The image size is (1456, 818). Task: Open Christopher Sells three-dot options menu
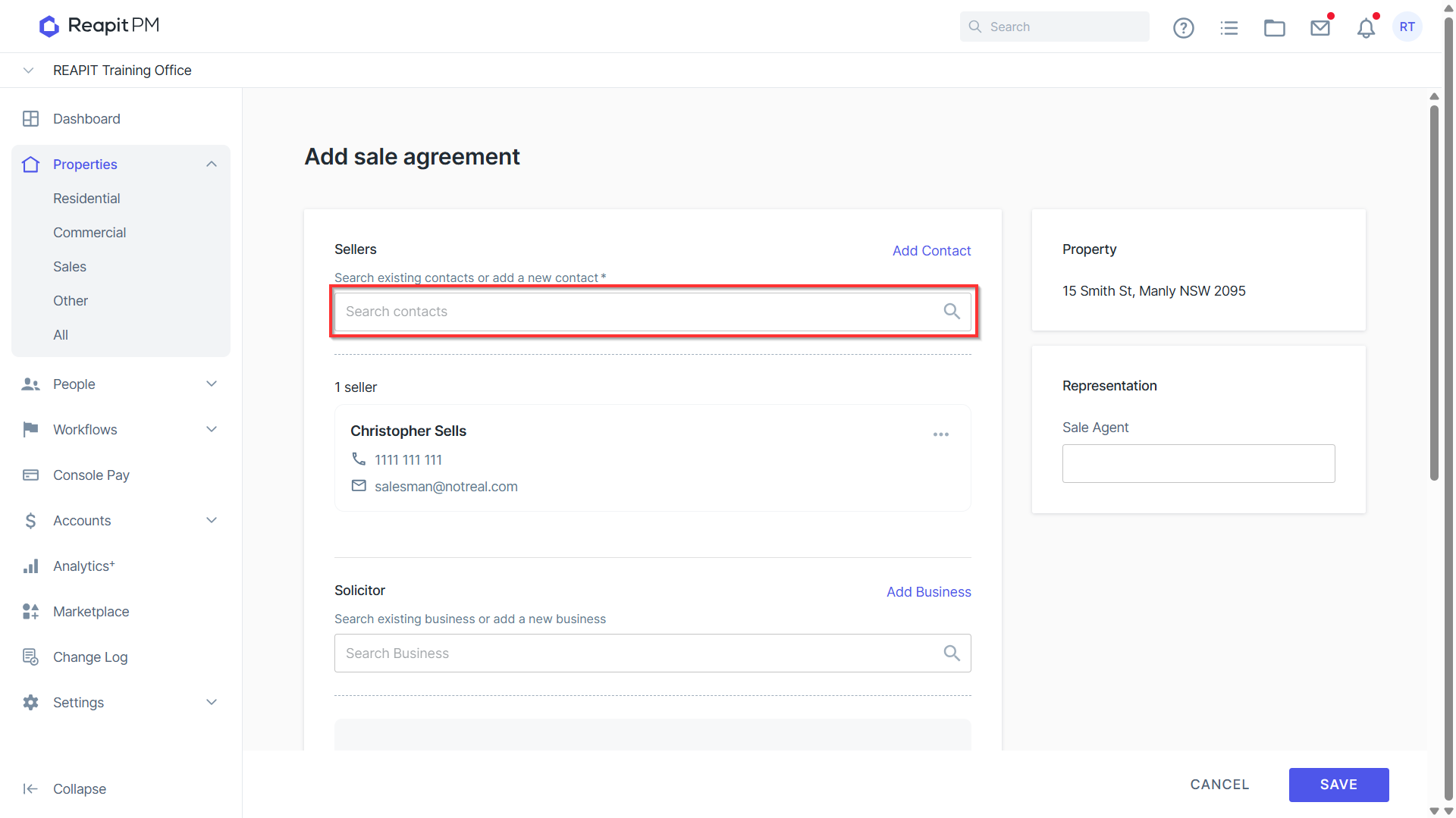click(940, 434)
